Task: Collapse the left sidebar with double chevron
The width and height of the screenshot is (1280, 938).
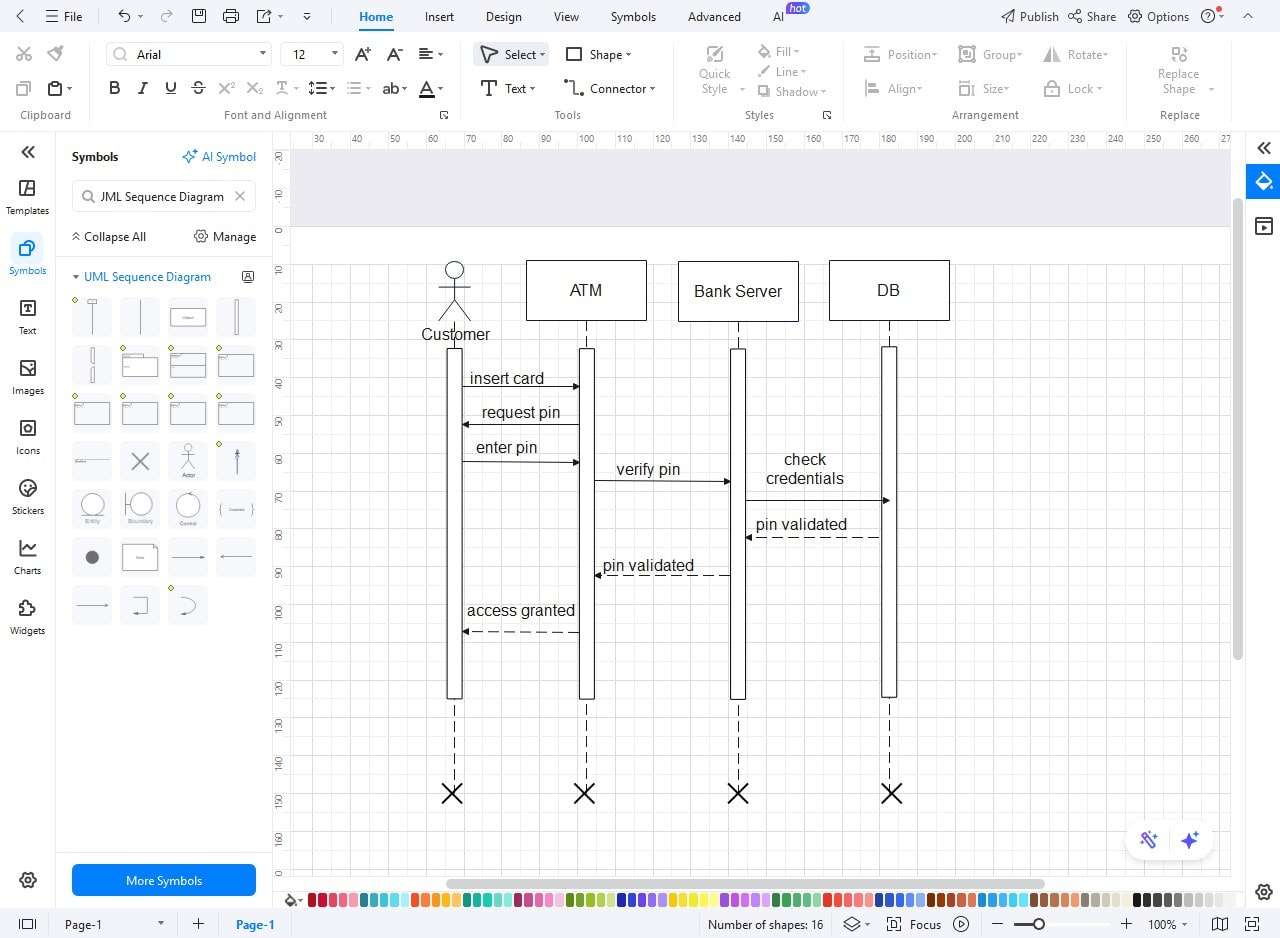Action: (x=28, y=152)
